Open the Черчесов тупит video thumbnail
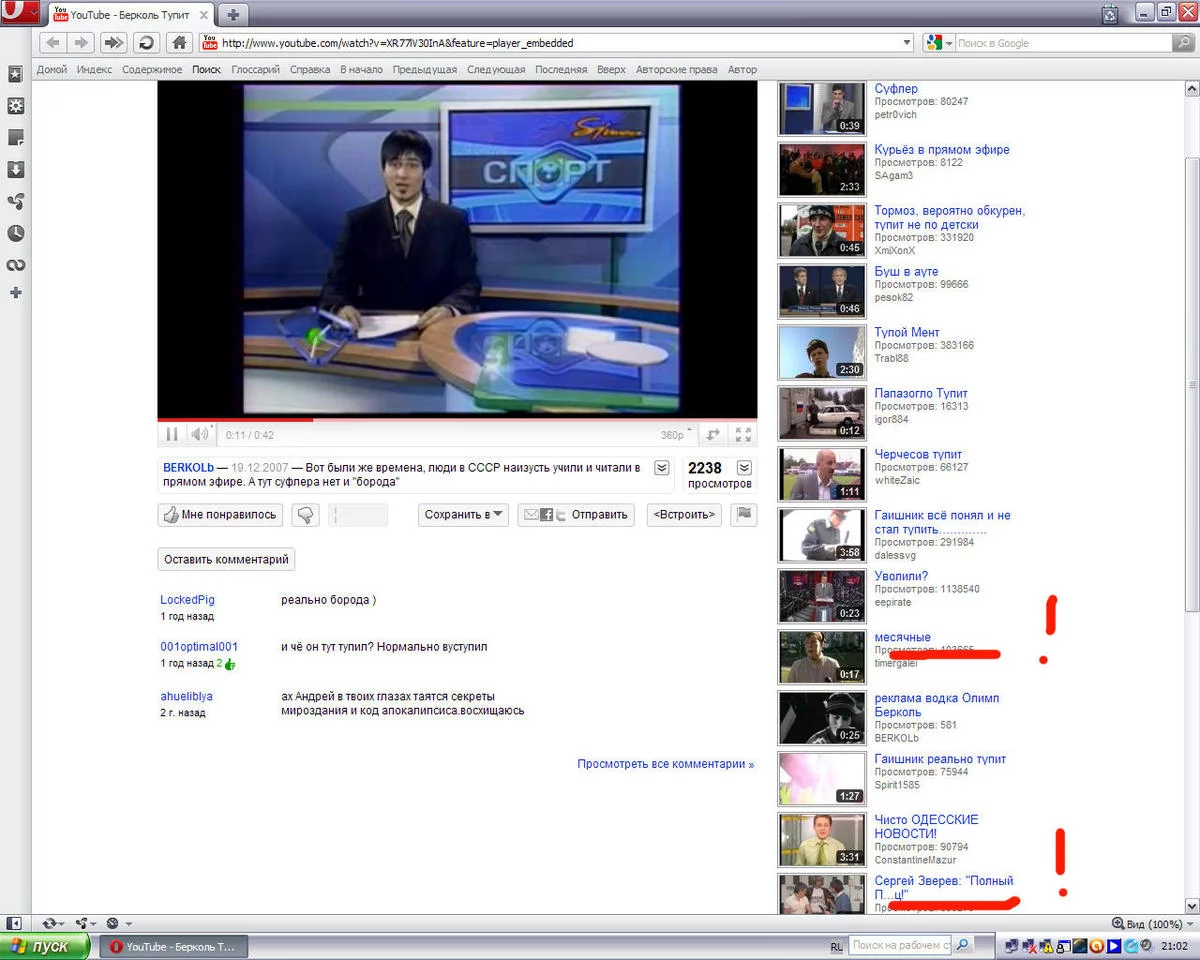 822,474
